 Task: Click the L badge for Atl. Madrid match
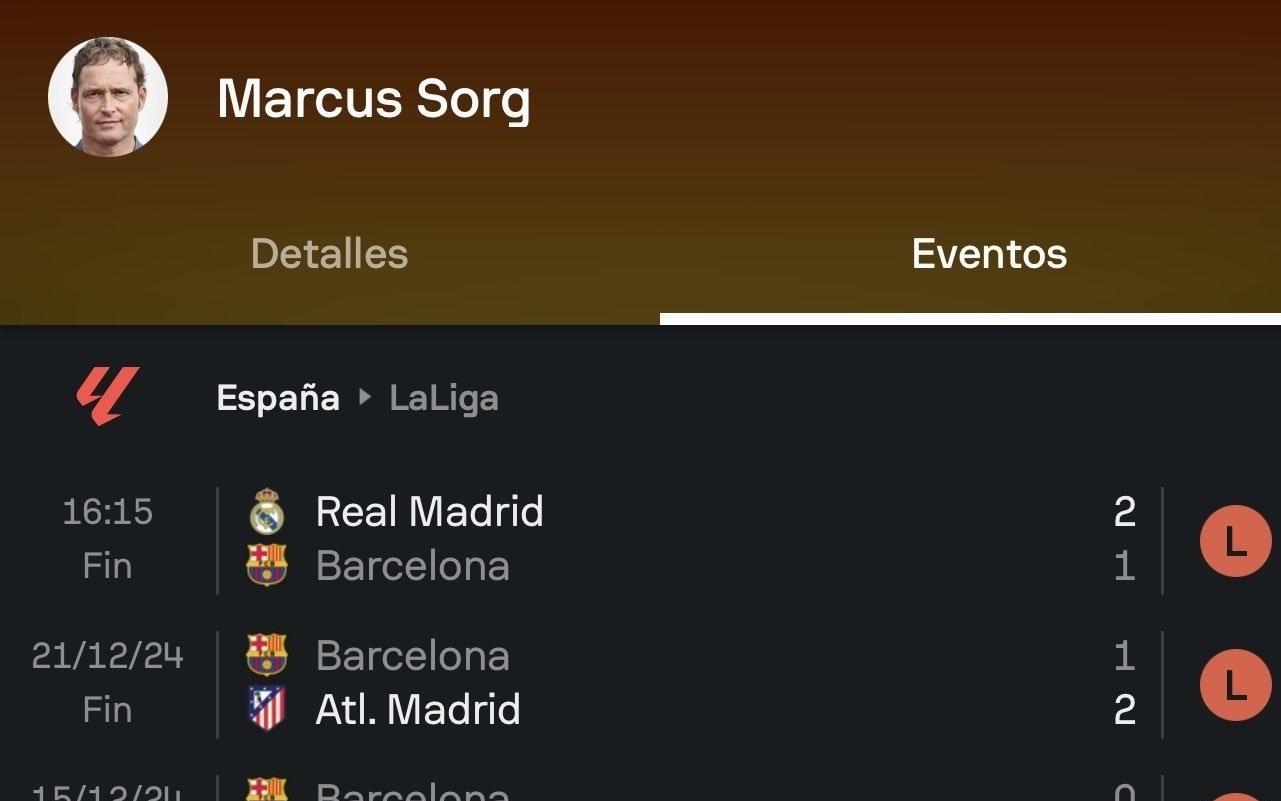click(1235, 685)
